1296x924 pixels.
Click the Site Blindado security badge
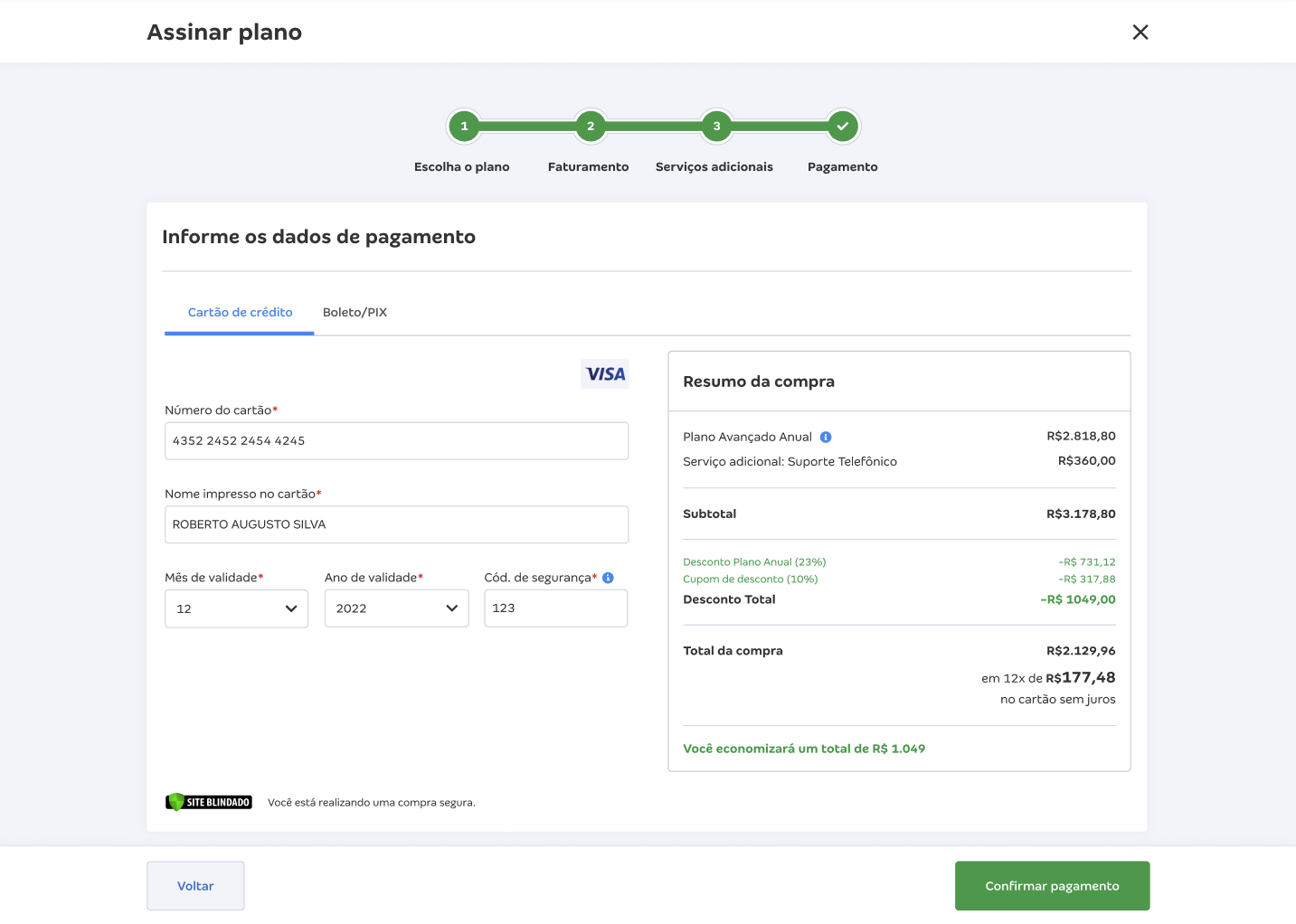(209, 802)
